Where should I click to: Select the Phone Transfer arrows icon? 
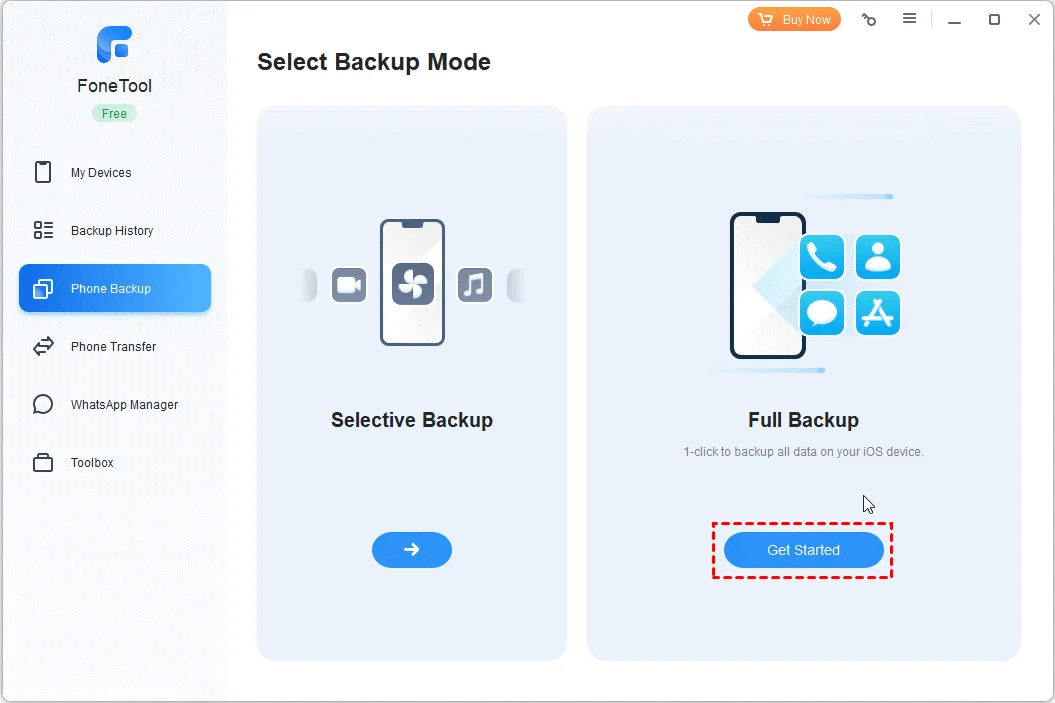(x=42, y=346)
